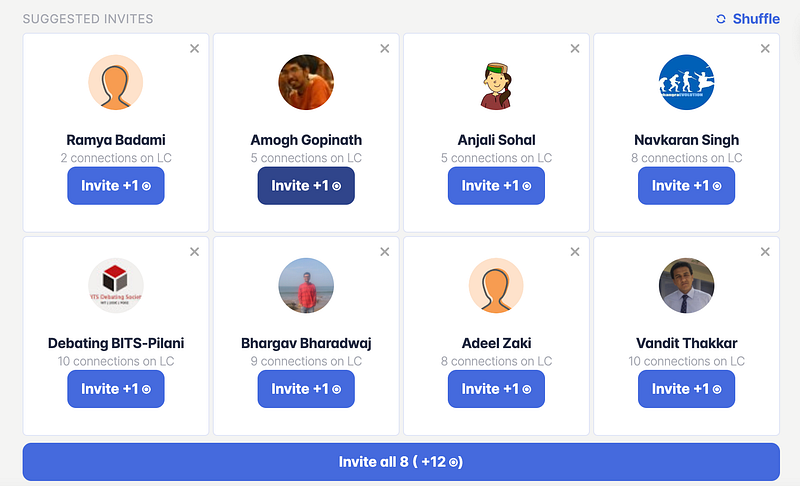Close Navkaran Singh's invite card
This screenshot has width=800, height=486.
point(765,48)
